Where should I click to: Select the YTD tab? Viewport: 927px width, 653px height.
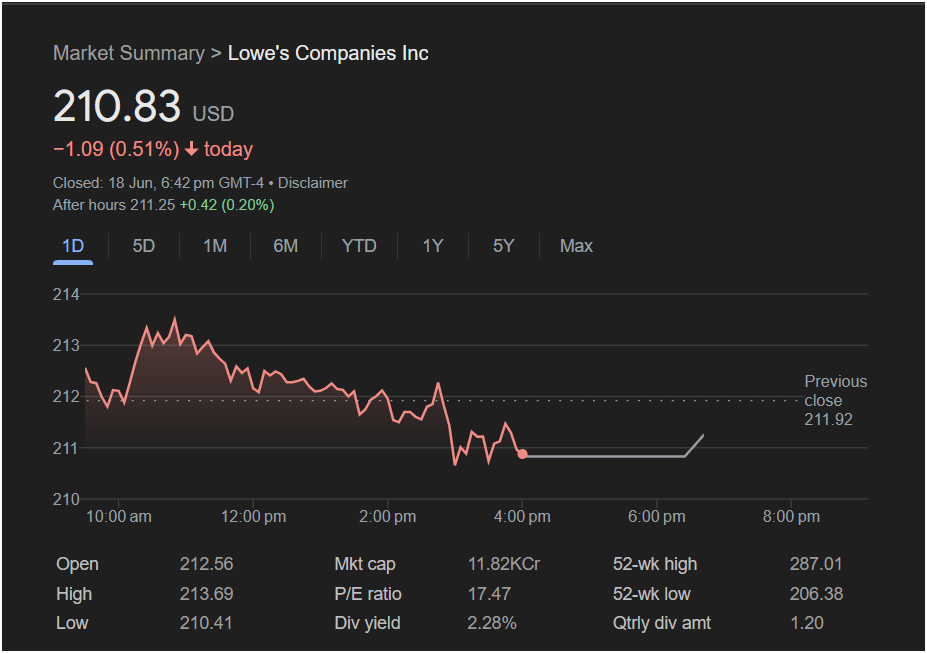[359, 246]
